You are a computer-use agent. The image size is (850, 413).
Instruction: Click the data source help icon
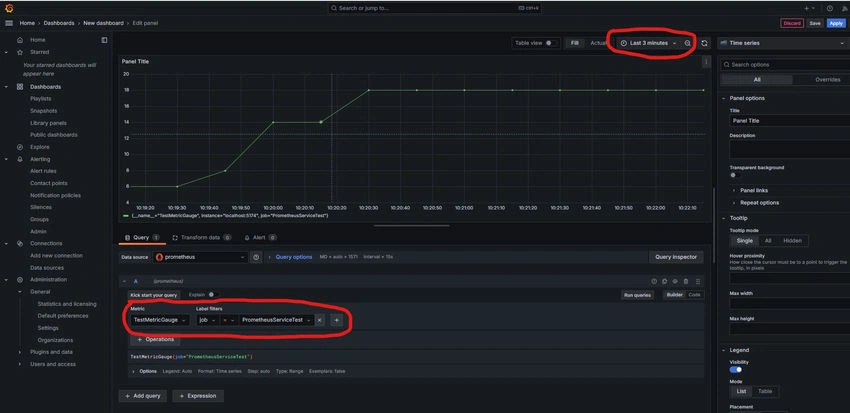pyautogui.click(x=256, y=257)
